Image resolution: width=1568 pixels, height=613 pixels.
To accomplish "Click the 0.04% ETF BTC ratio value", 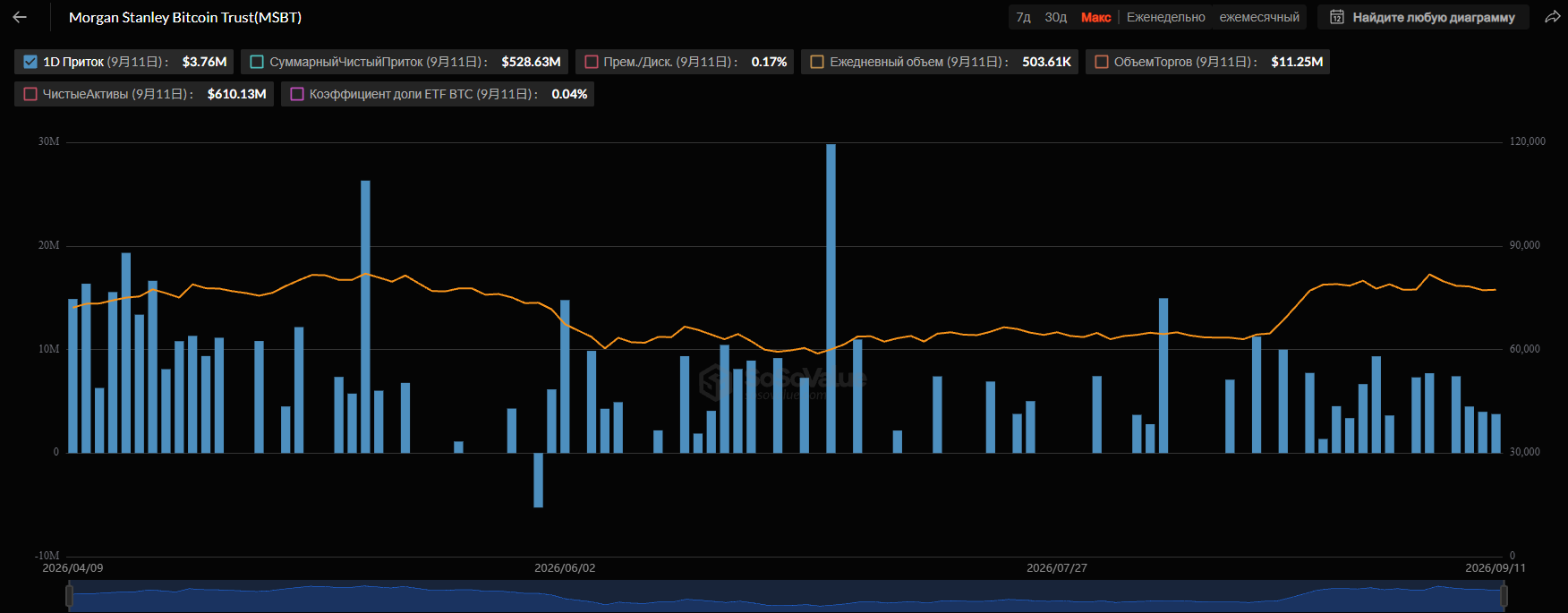I will tap(569, 94).
